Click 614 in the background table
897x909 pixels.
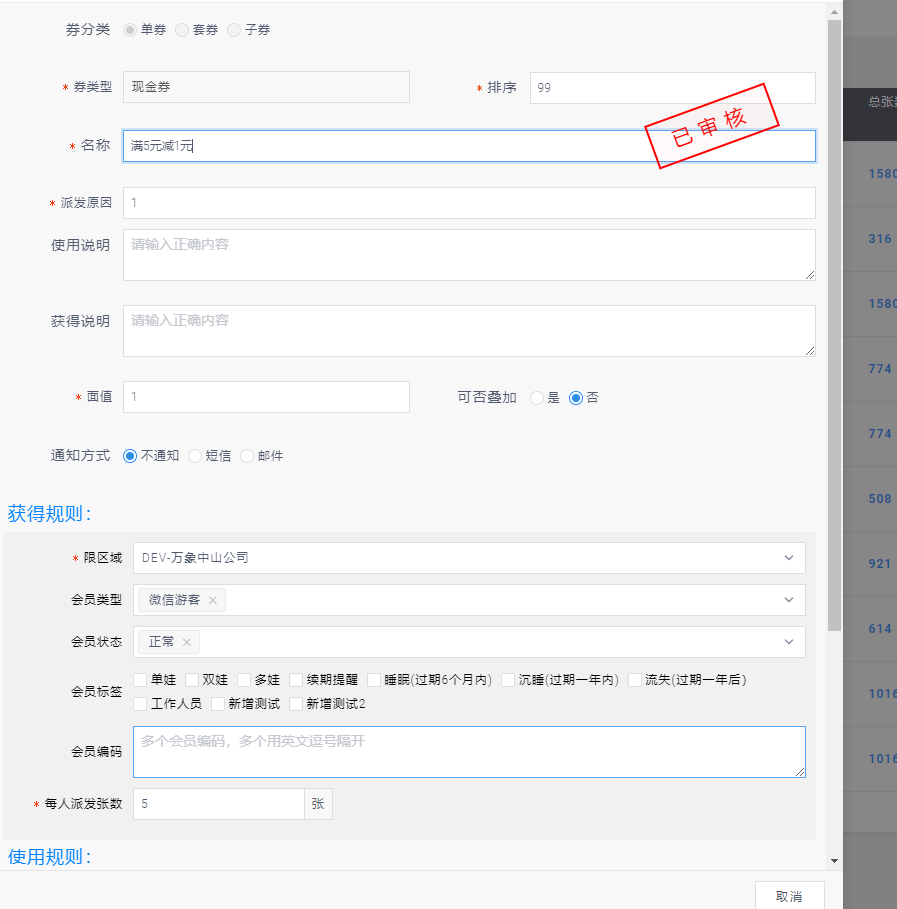pyautogui.click(x=880, y=629)
